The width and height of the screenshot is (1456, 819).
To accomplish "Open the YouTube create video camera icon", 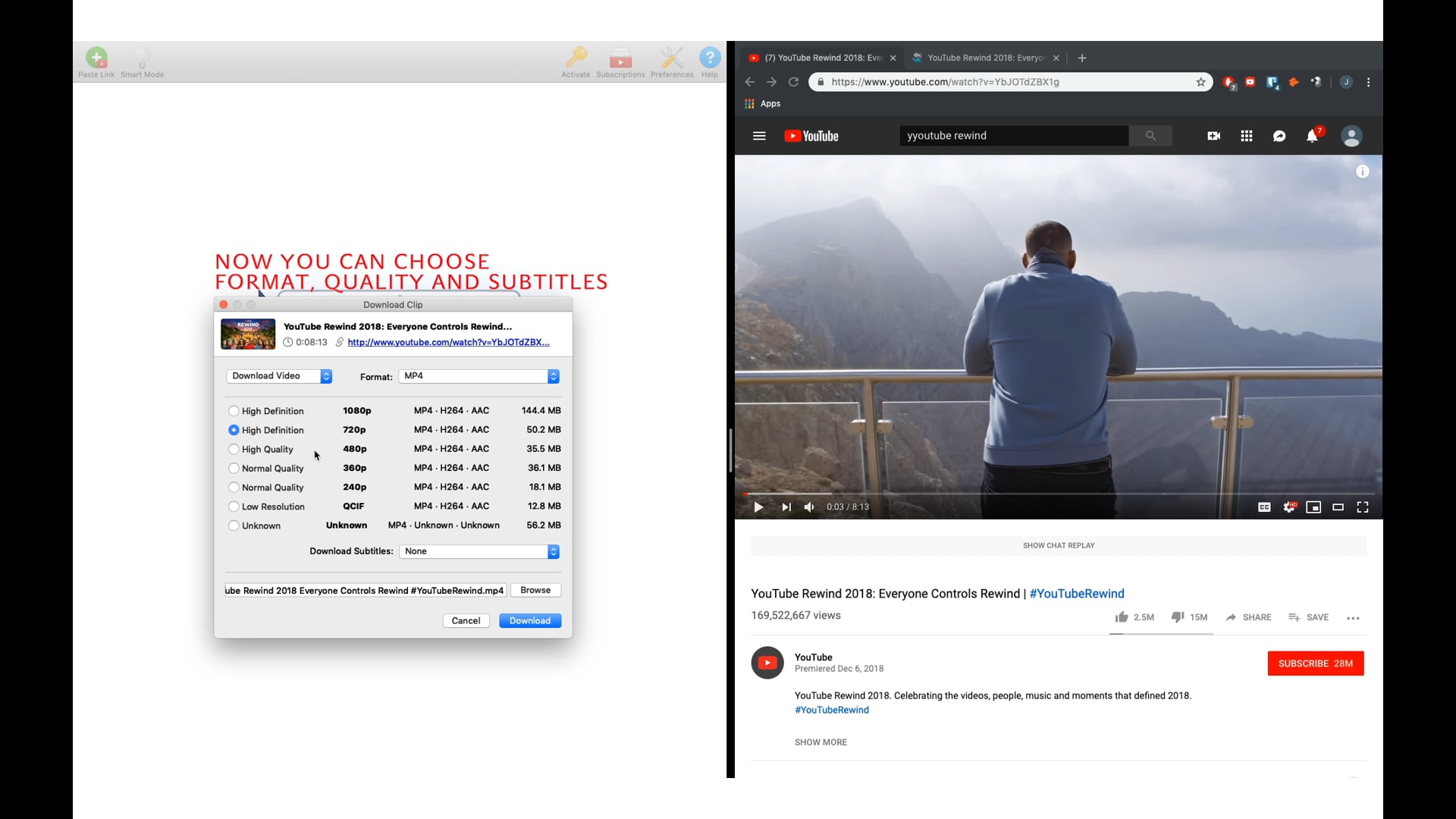I will click(x=1213, y=136).
